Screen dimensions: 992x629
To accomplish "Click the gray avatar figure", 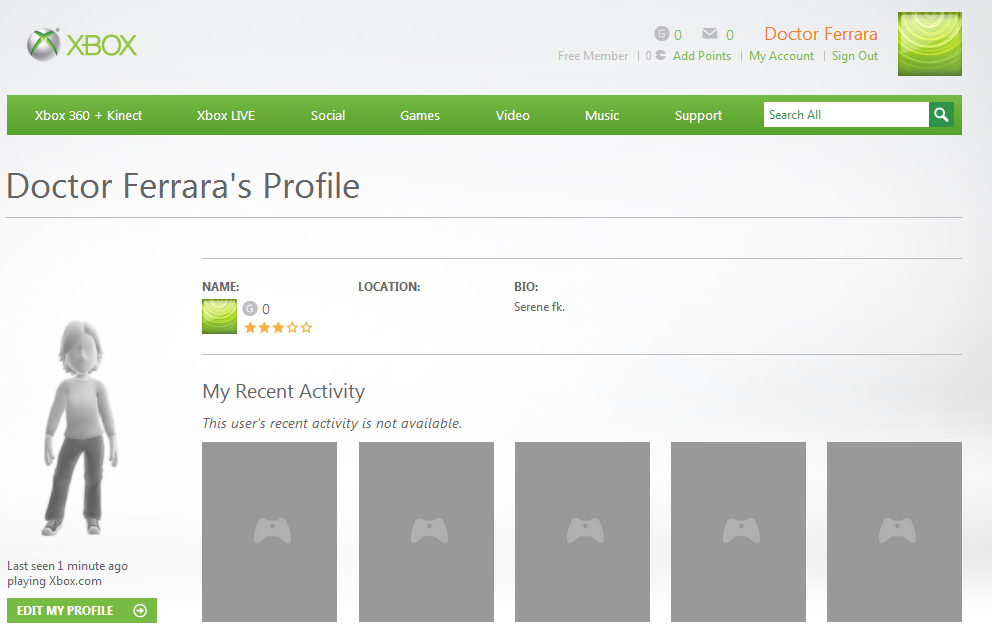I will click(x=81, y=428).
